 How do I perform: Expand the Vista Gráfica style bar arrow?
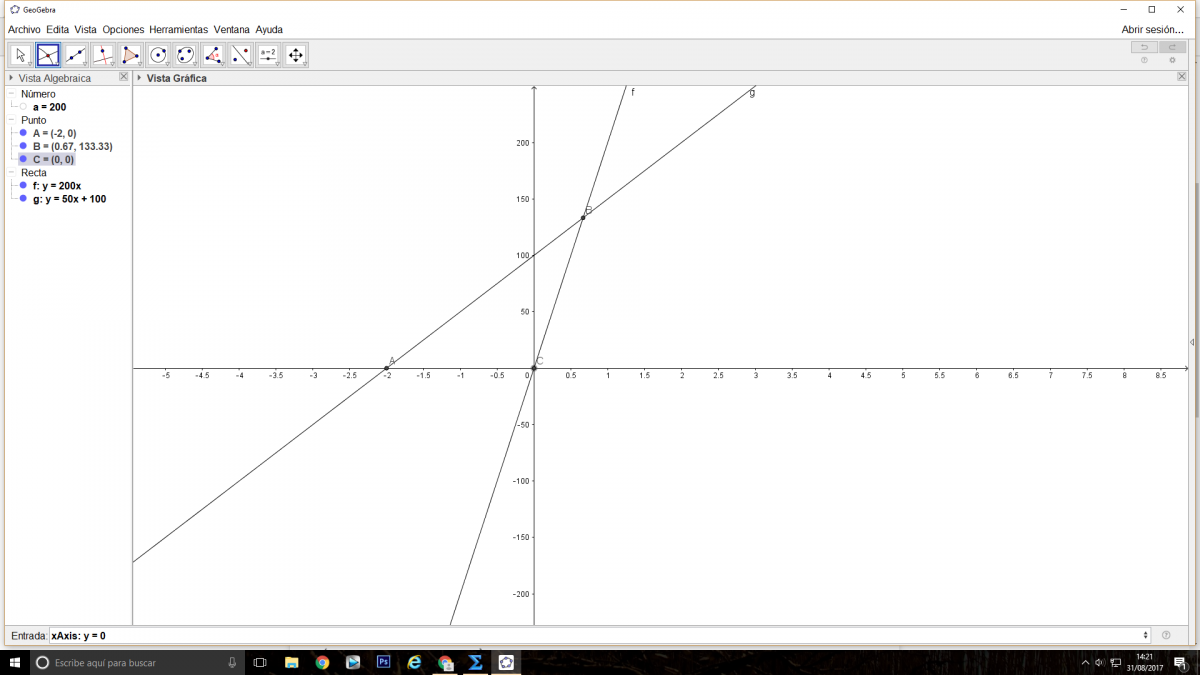[x=139, y=78]
